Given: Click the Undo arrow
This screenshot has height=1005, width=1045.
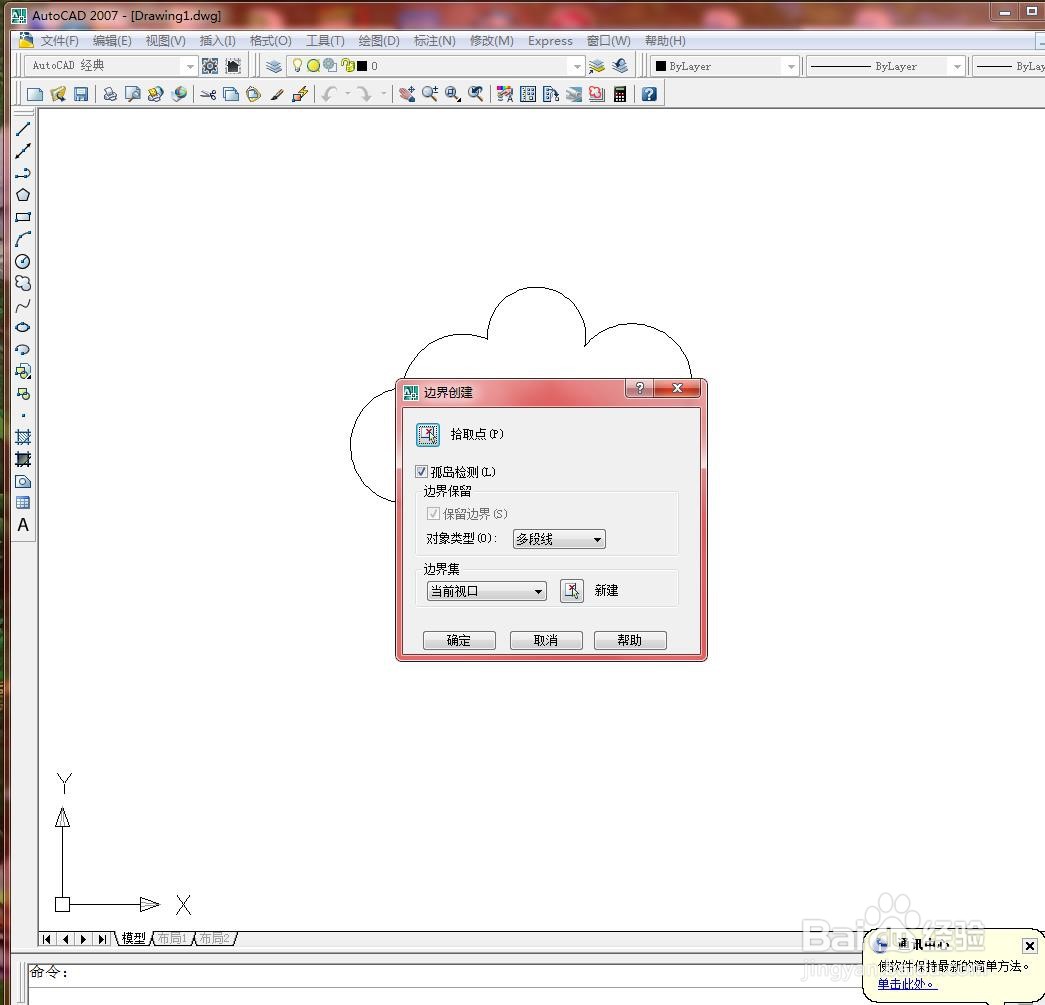Looking at the screenshot, I should [329, 94].
